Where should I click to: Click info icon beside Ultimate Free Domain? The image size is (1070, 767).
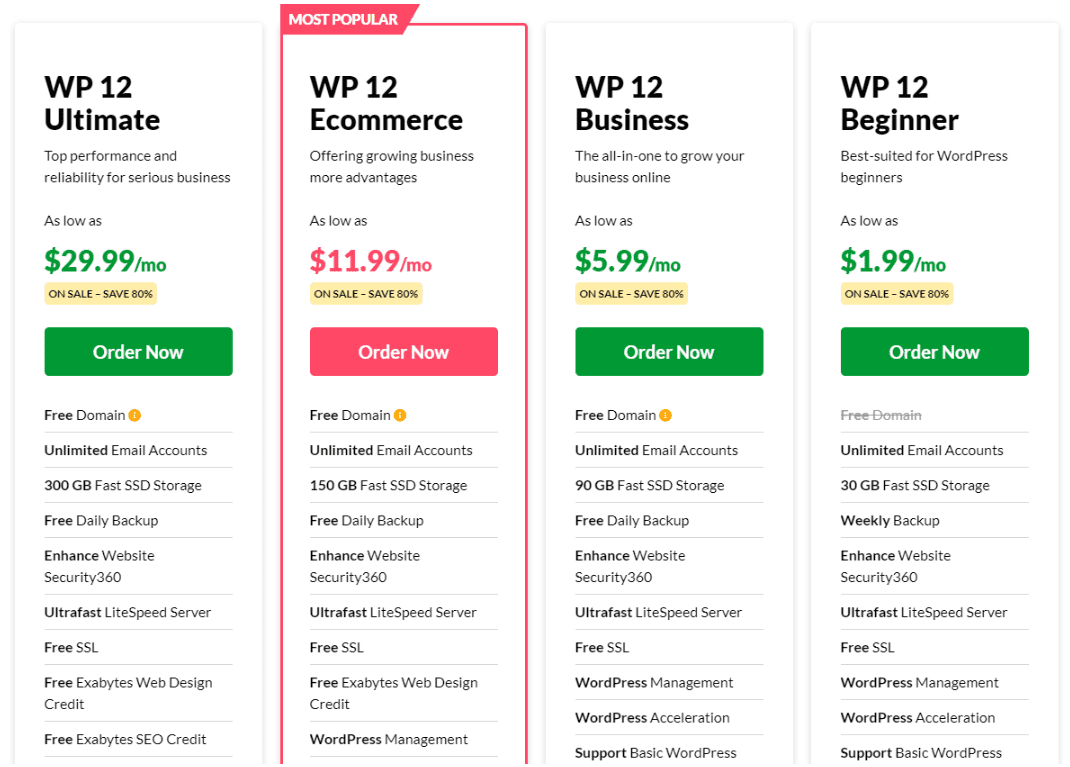(x=135, y=415)
